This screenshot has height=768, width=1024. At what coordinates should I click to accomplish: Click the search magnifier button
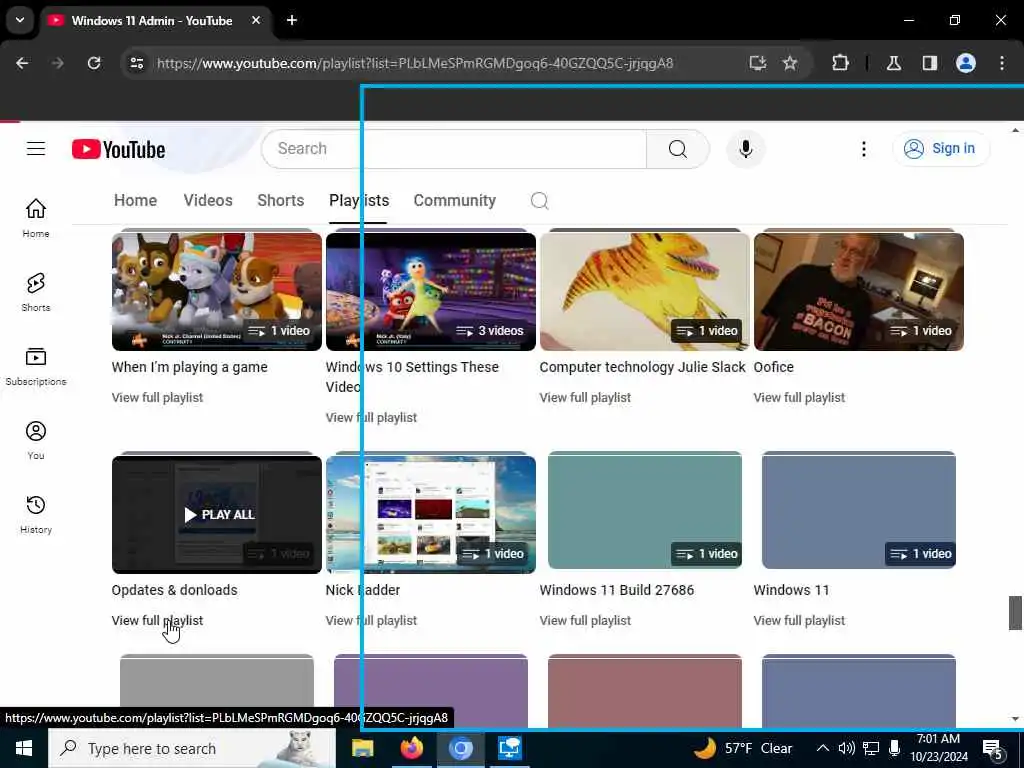point(678,149)
